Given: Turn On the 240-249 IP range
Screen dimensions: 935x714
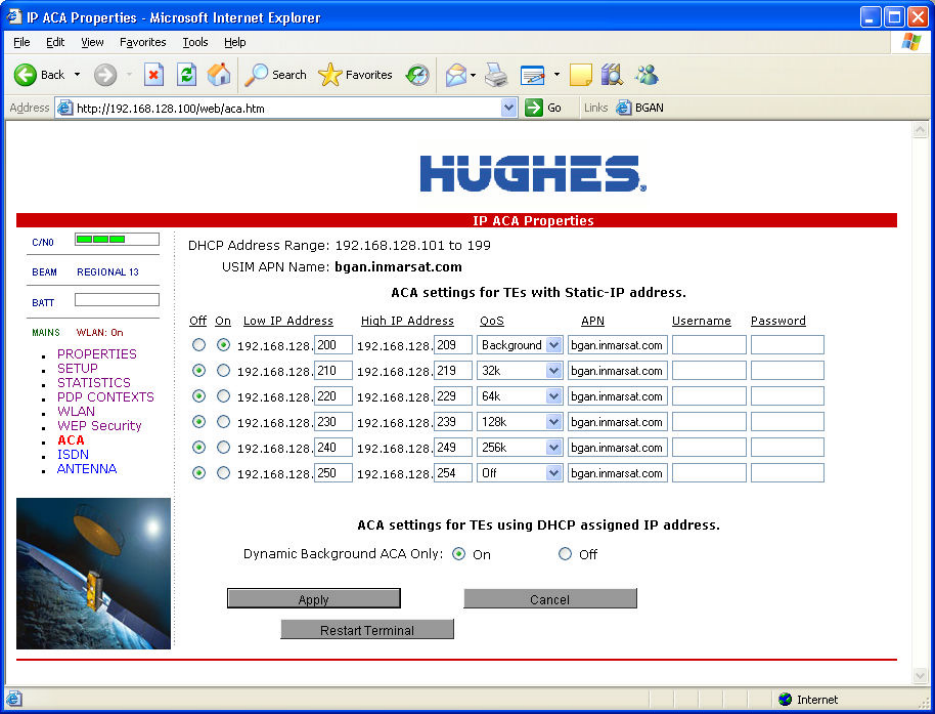Looking at the screenshot, I should pos(223,447).
